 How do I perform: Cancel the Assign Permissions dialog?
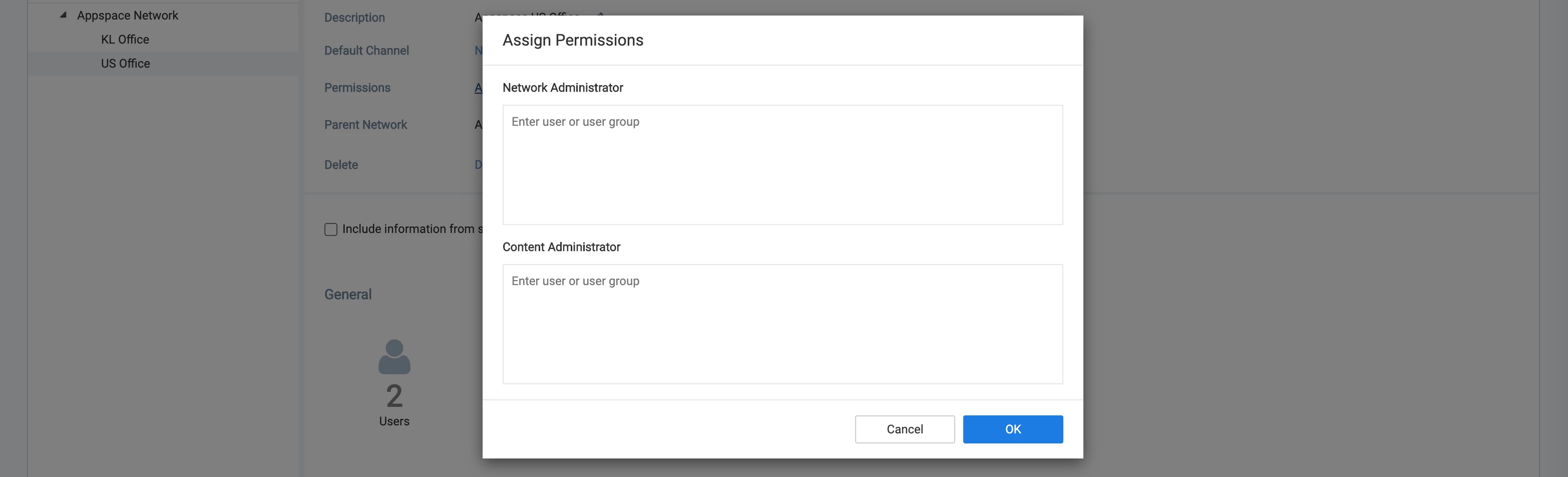tap(904, 429)
